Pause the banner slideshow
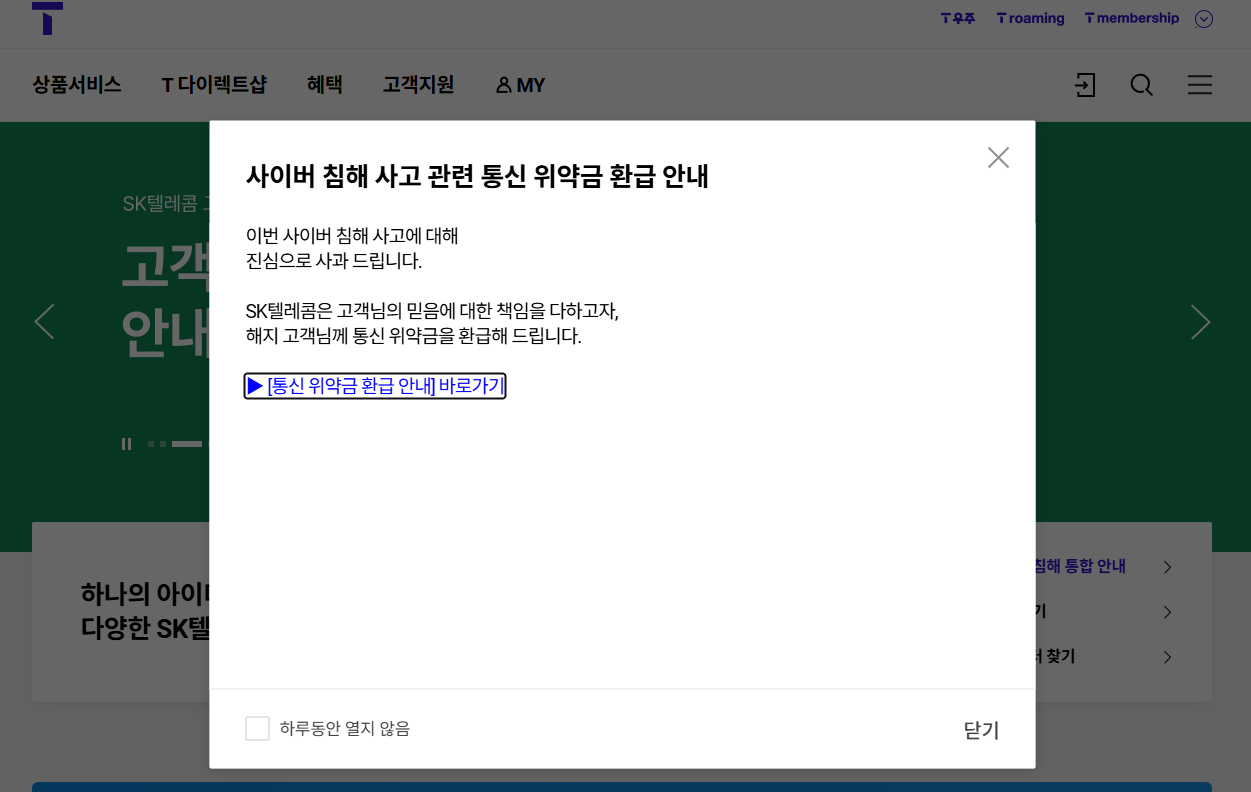The width and height of the screenshot is (1251, 792). 127,443
